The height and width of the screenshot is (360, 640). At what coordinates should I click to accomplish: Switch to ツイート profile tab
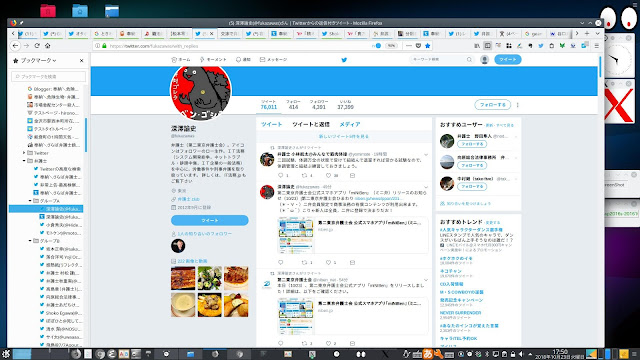(x=271, y=124)
